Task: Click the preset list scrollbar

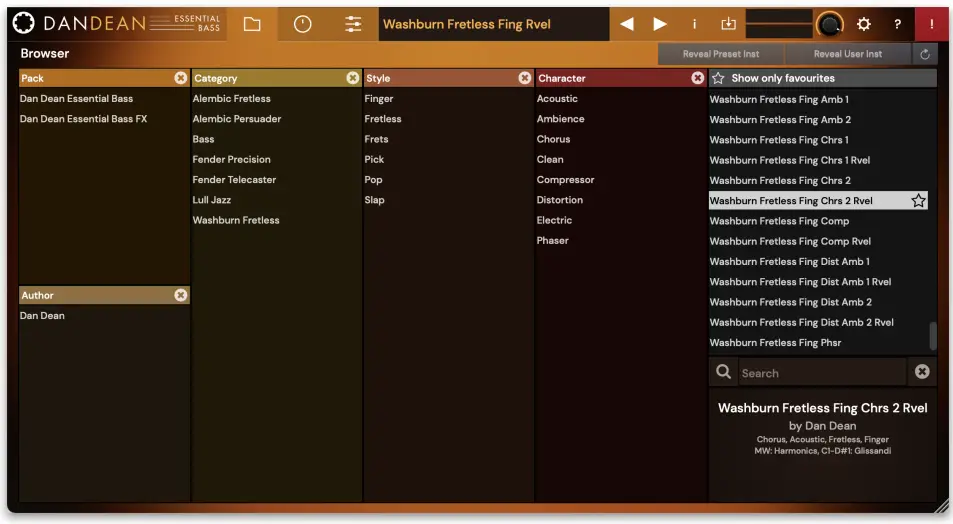Action: (x=932, y=336)
